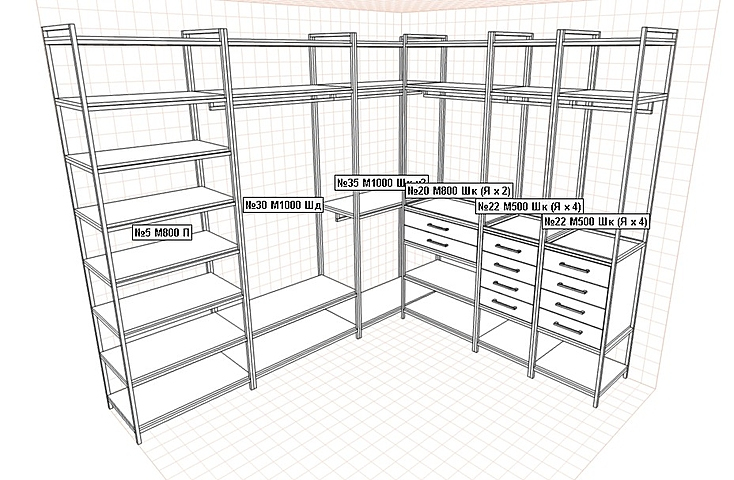Select the №30 M1000 Шд module label
This screenshot has height=480, width=734.
click(284, 205)
